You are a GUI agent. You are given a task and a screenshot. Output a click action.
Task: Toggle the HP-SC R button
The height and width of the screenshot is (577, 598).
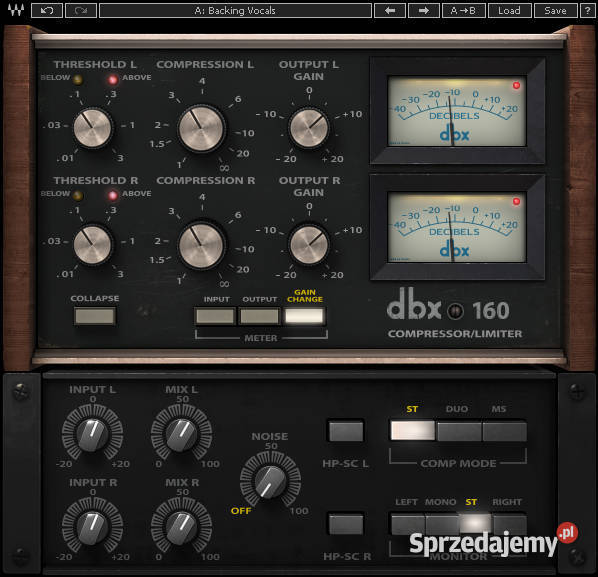coord(346,524)
